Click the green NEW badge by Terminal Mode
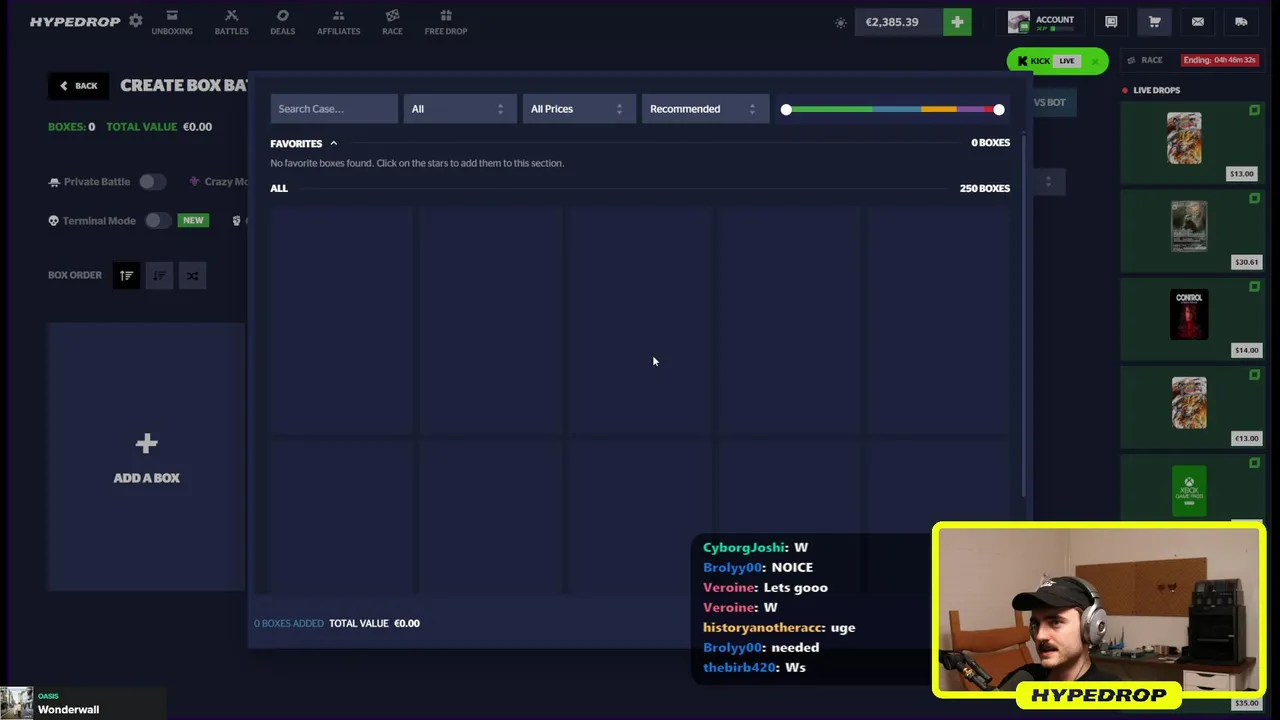Viewport: 1280px width, 720px height. click(193, 220)
